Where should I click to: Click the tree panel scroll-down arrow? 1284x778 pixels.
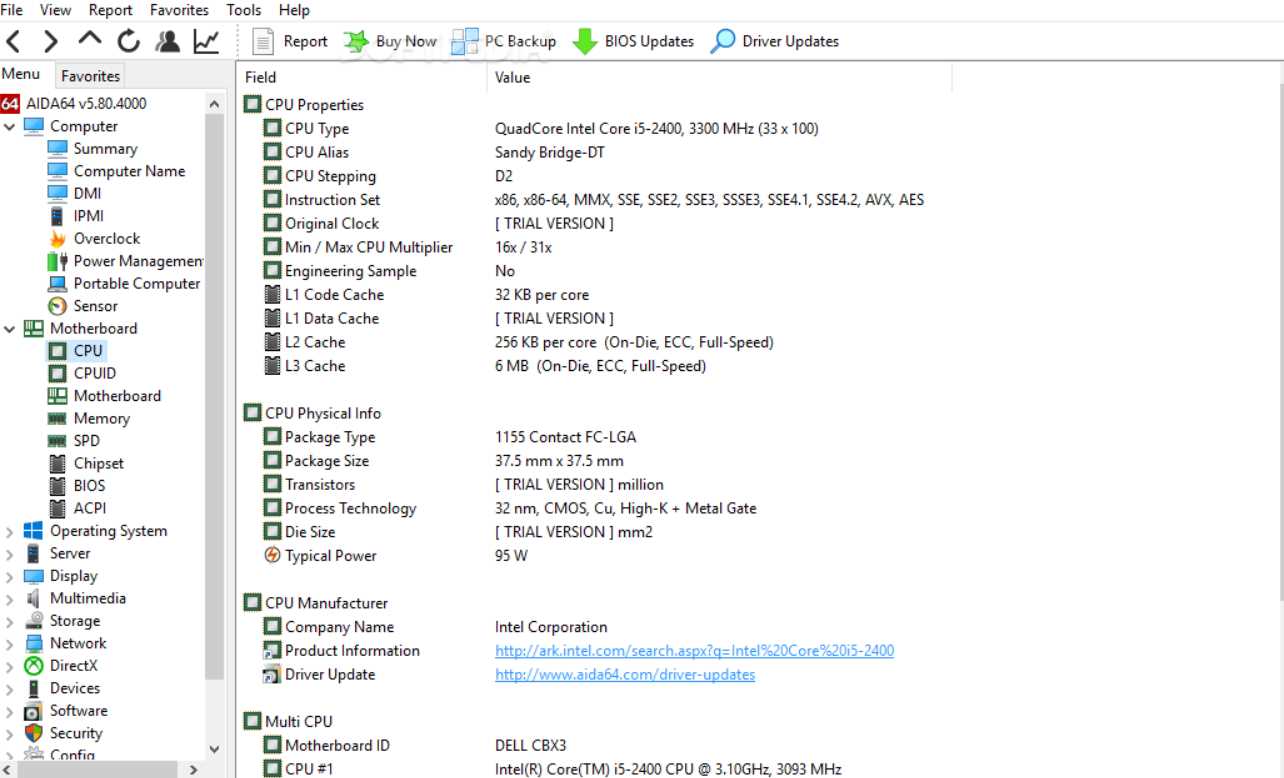[214, 749]
